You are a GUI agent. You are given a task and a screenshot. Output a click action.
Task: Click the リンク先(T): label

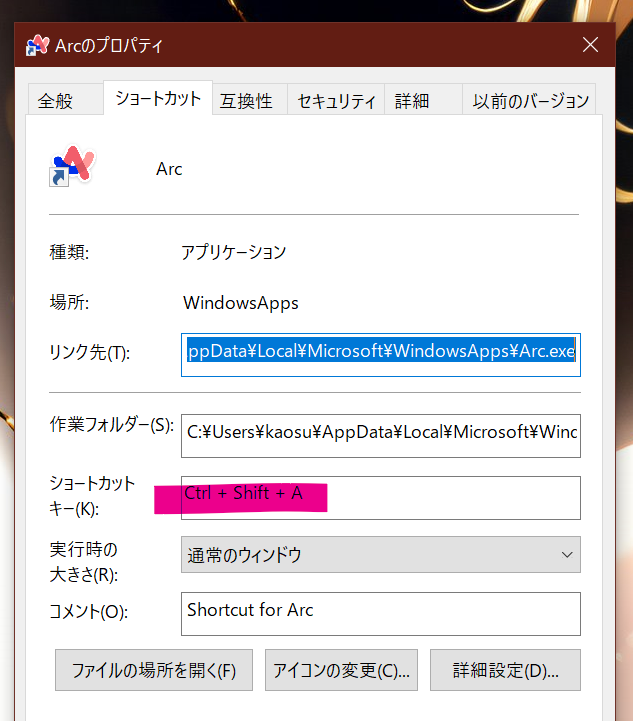[x=90, y=353]
